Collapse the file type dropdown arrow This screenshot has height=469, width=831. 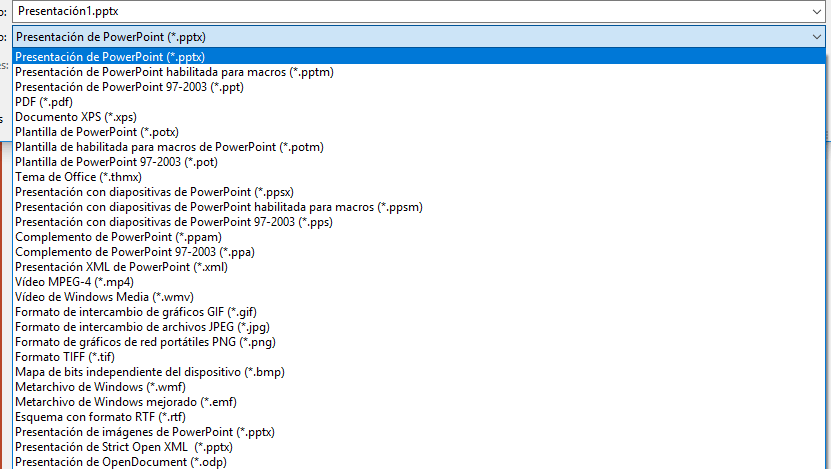816,37
